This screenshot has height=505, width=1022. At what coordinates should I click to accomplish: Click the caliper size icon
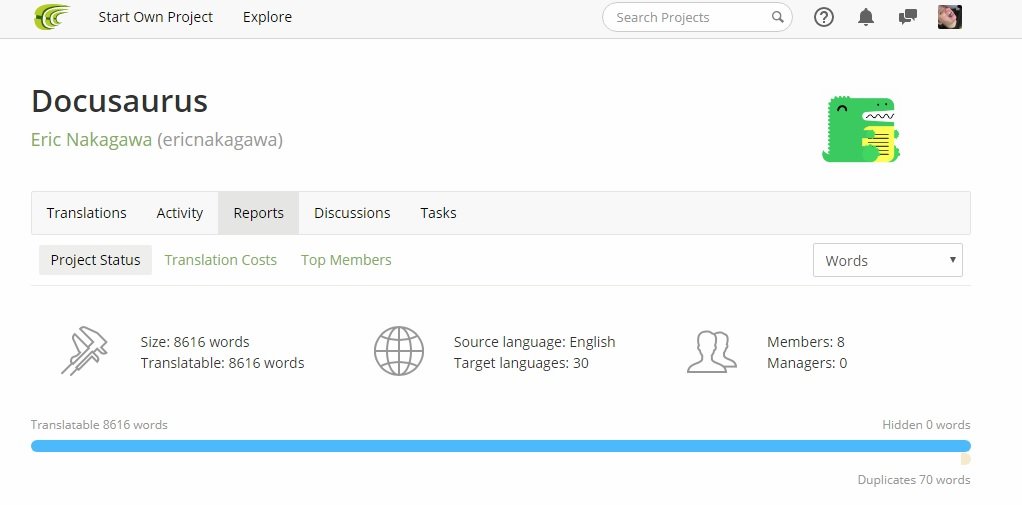coord(85,351)
